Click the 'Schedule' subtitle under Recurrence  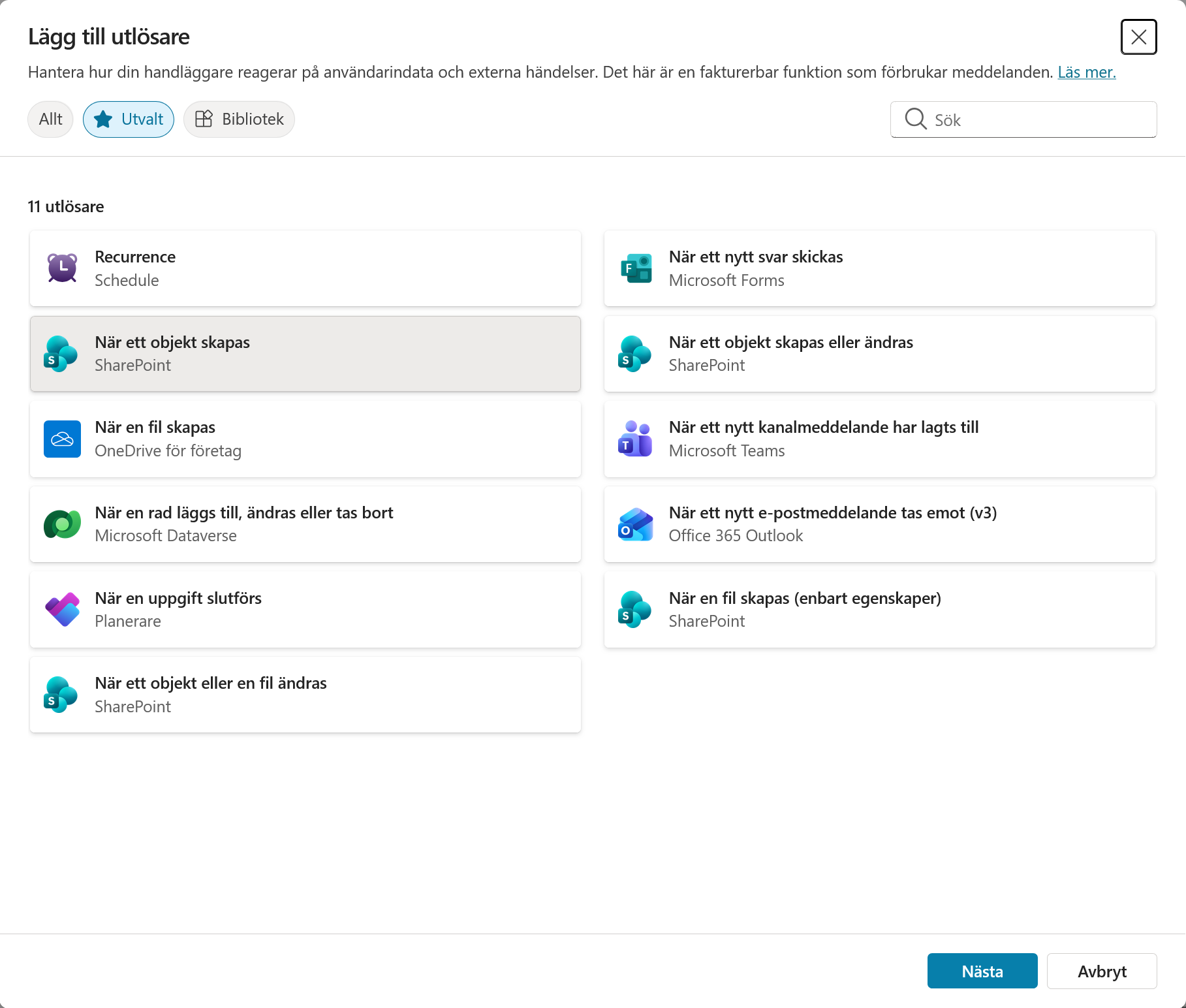127,281
